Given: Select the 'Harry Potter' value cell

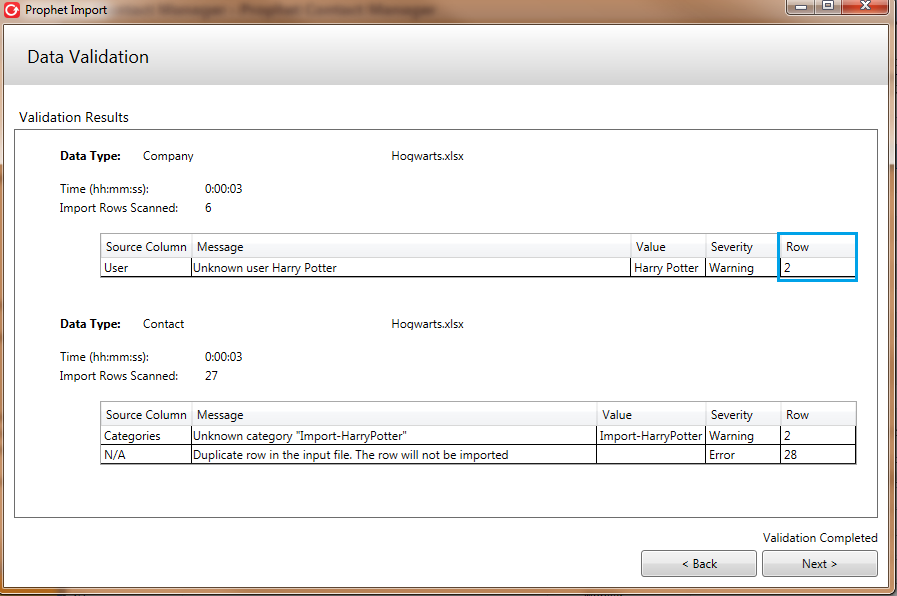Looking at the screenshot, I should click(668, 268).
